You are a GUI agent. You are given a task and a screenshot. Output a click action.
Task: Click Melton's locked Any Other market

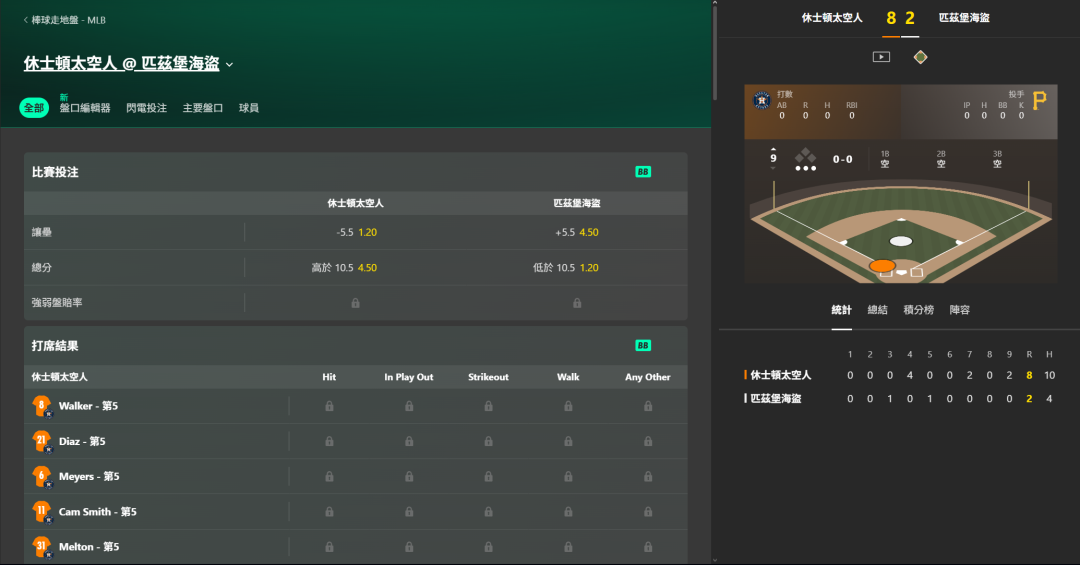648,547
